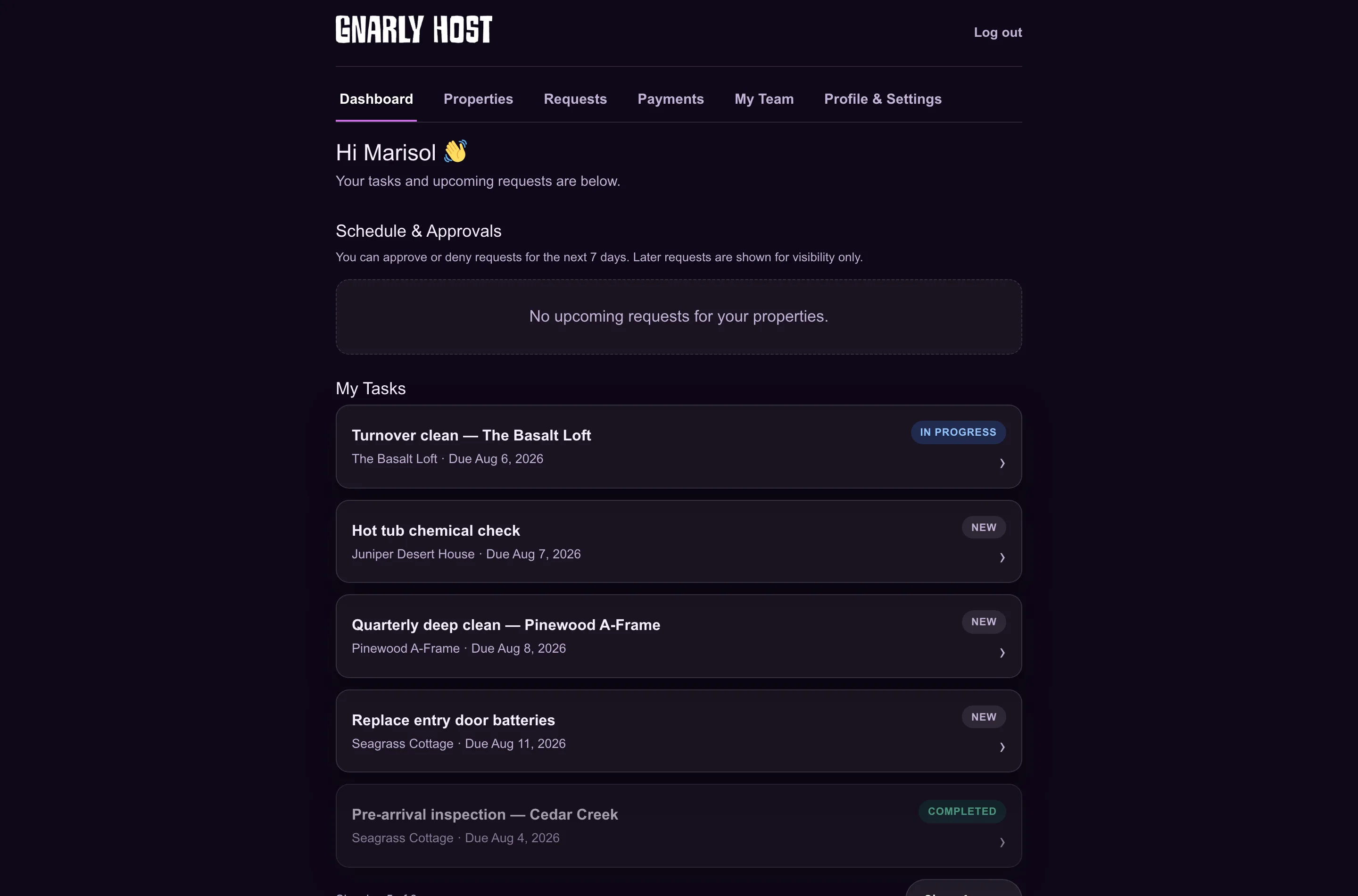Select the Dashboard tab
The height and width of the screenshot is (896, 1358).
[376, 99]
